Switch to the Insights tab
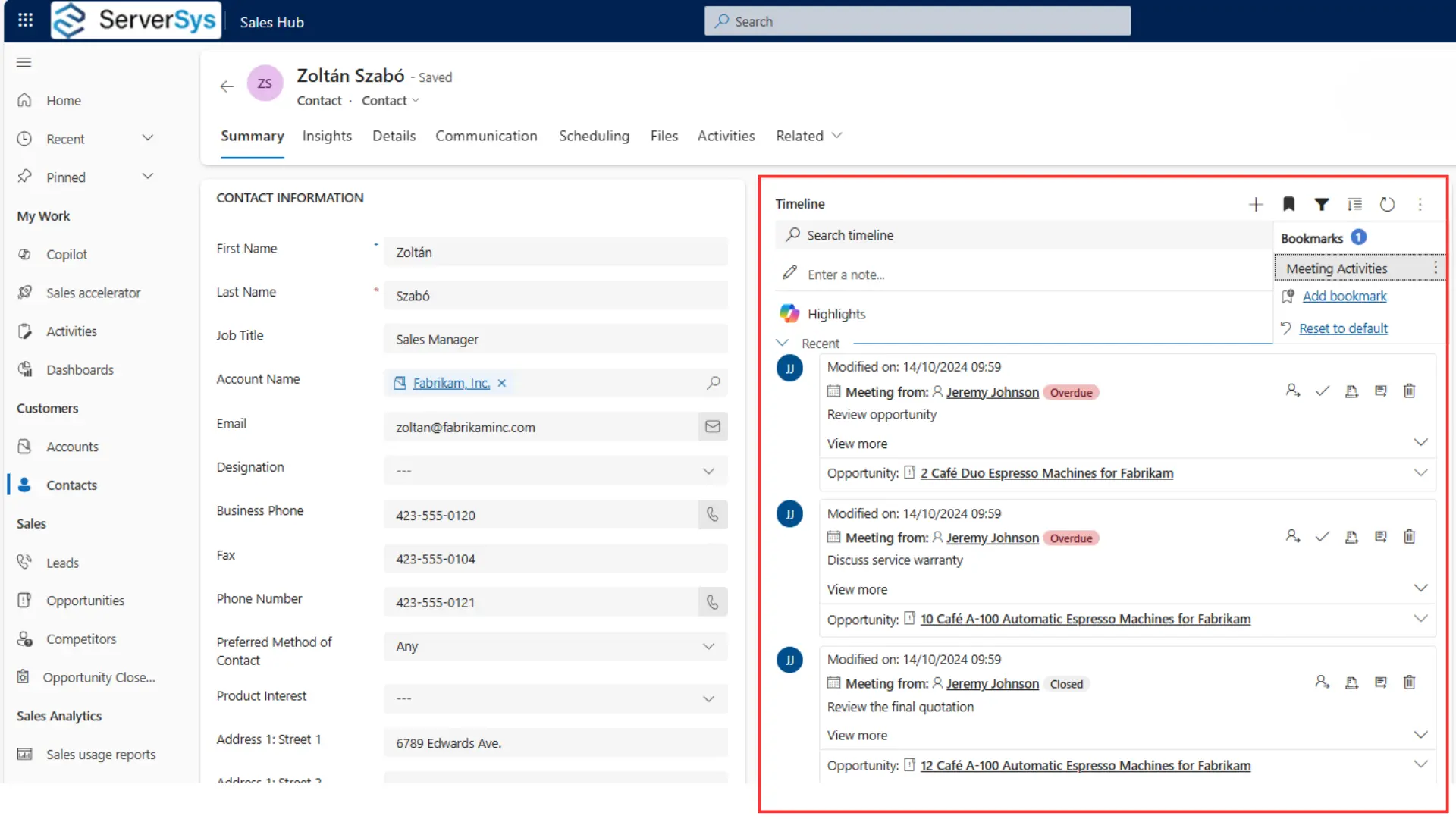 tap(327, 136)
